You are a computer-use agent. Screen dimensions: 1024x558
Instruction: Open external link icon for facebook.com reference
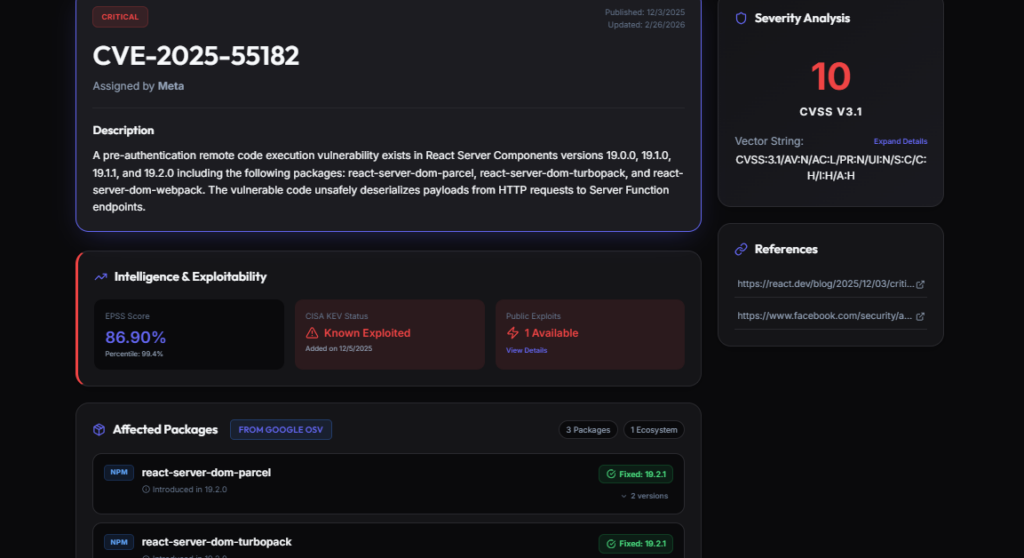click(920, 316)
